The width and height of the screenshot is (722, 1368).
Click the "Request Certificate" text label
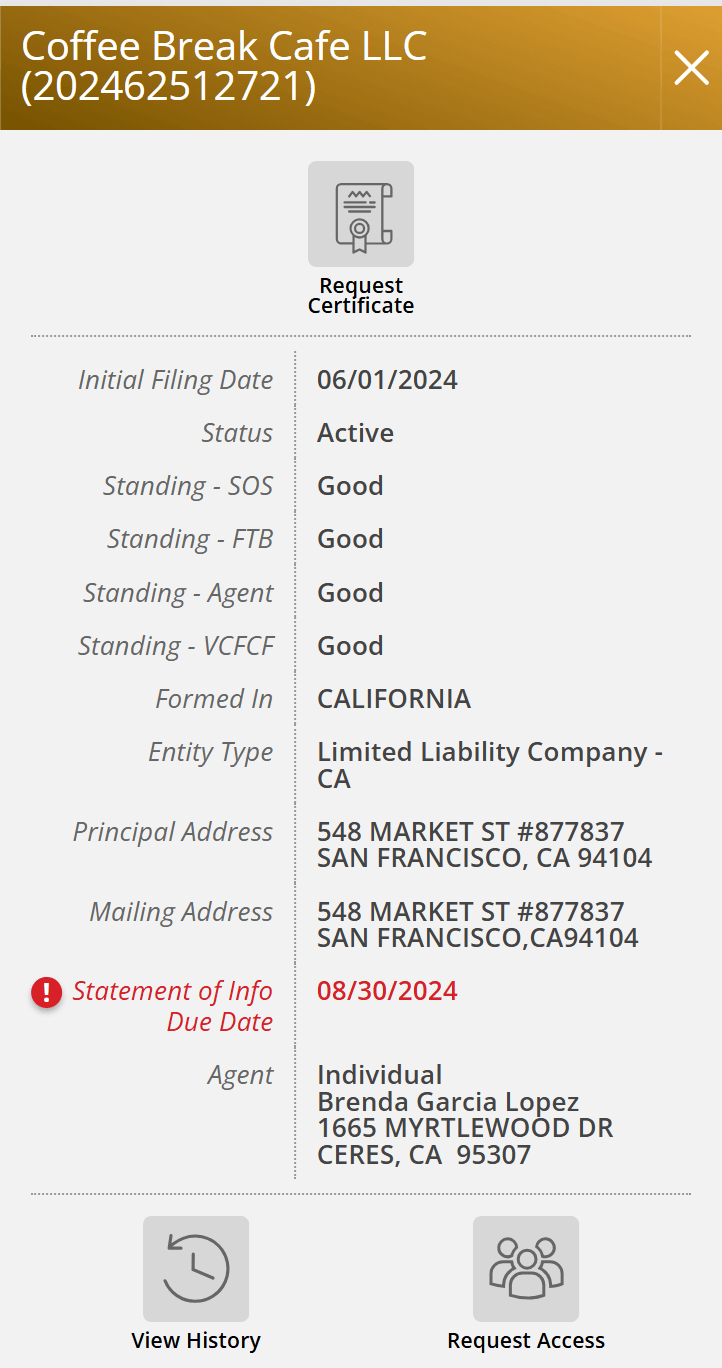click(361, 296)
